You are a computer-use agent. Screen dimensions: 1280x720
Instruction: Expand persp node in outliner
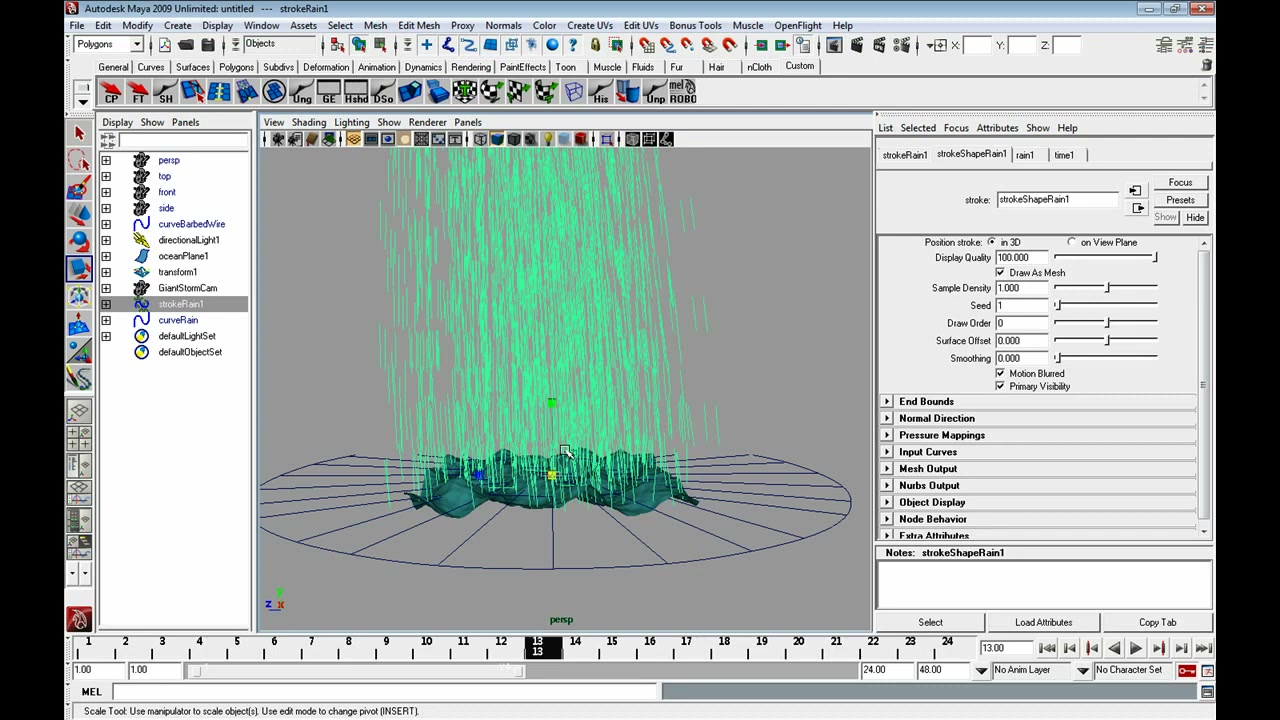point(106,160)
